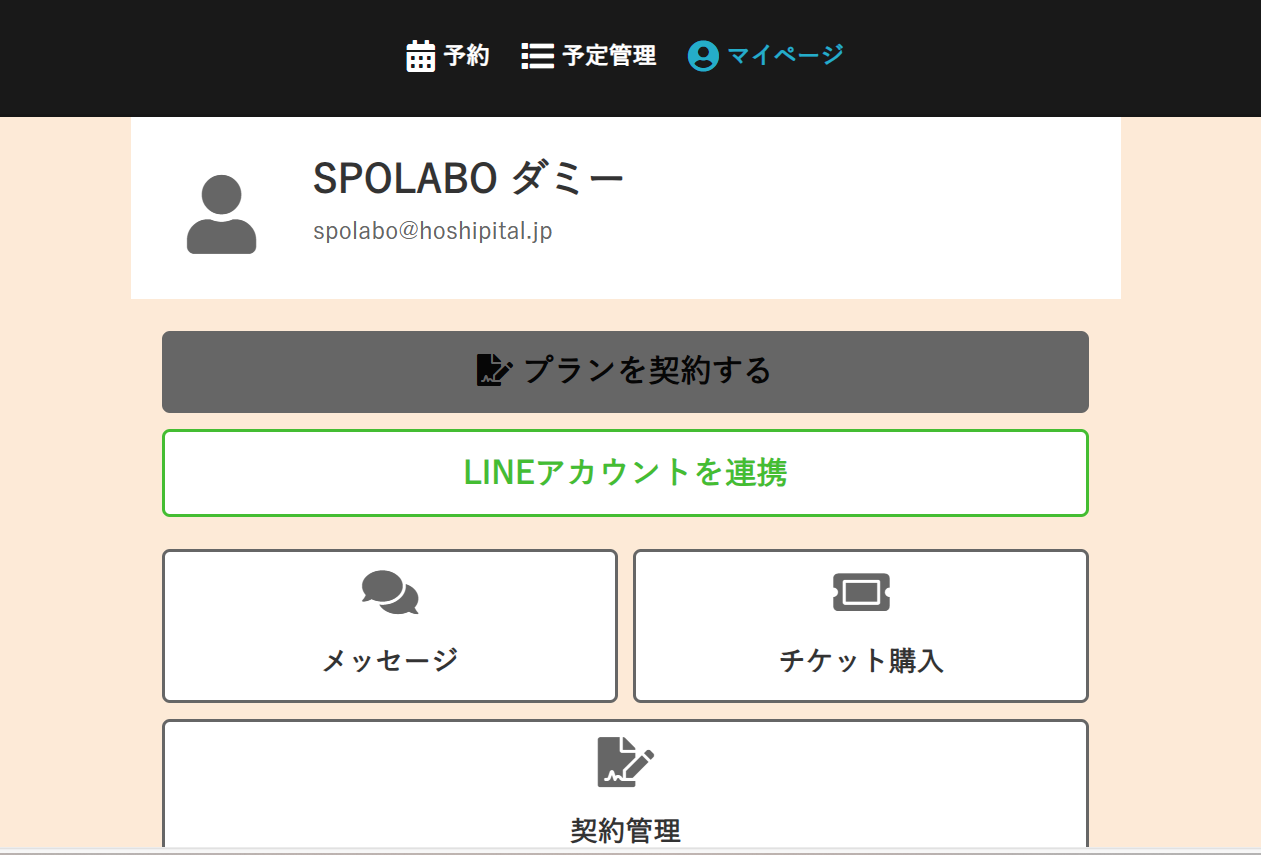
Task: Click the SPOLABO ダミー user name
Action: [468, 179]
